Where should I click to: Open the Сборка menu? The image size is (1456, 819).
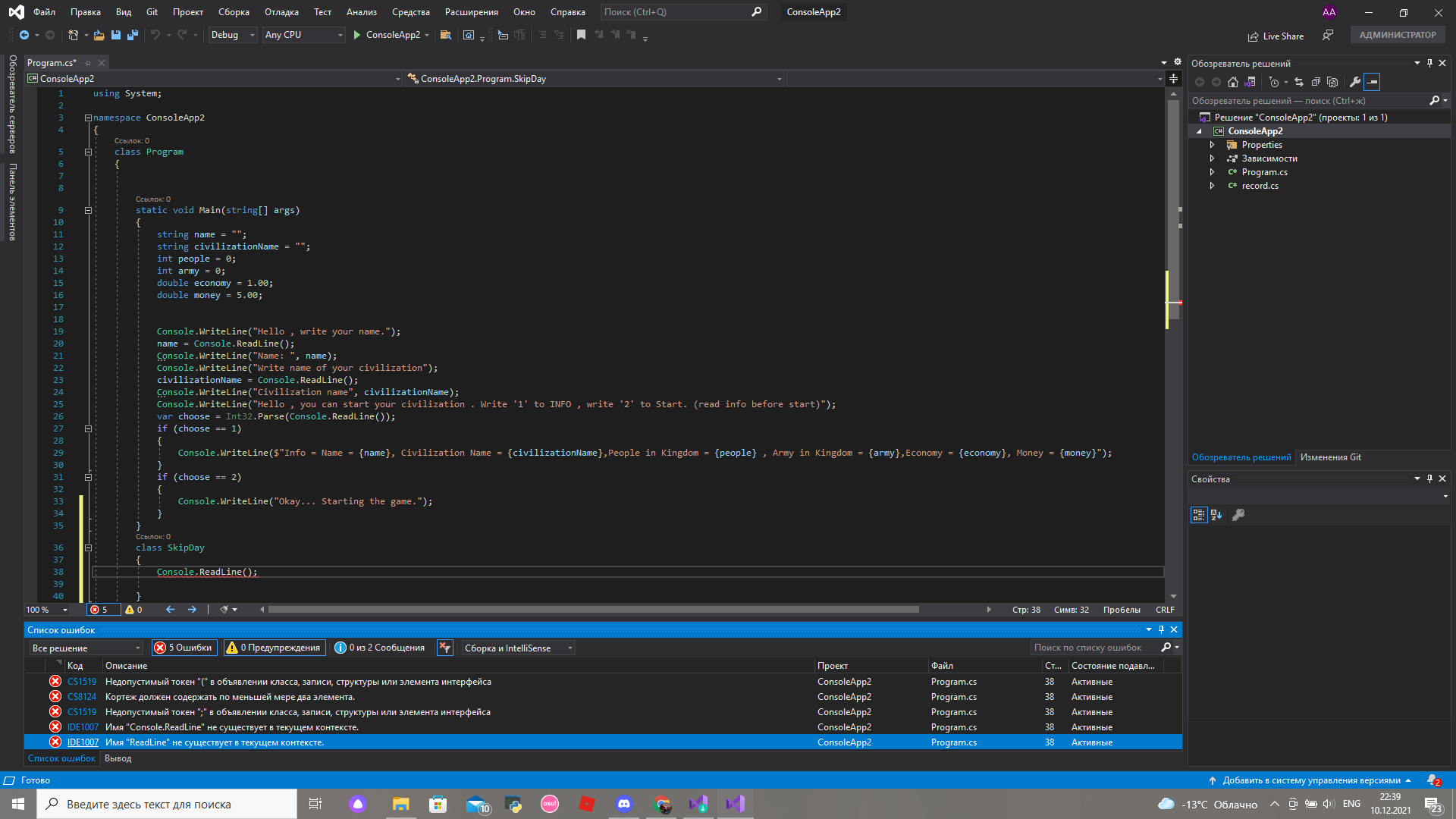(x=234, y=12)
